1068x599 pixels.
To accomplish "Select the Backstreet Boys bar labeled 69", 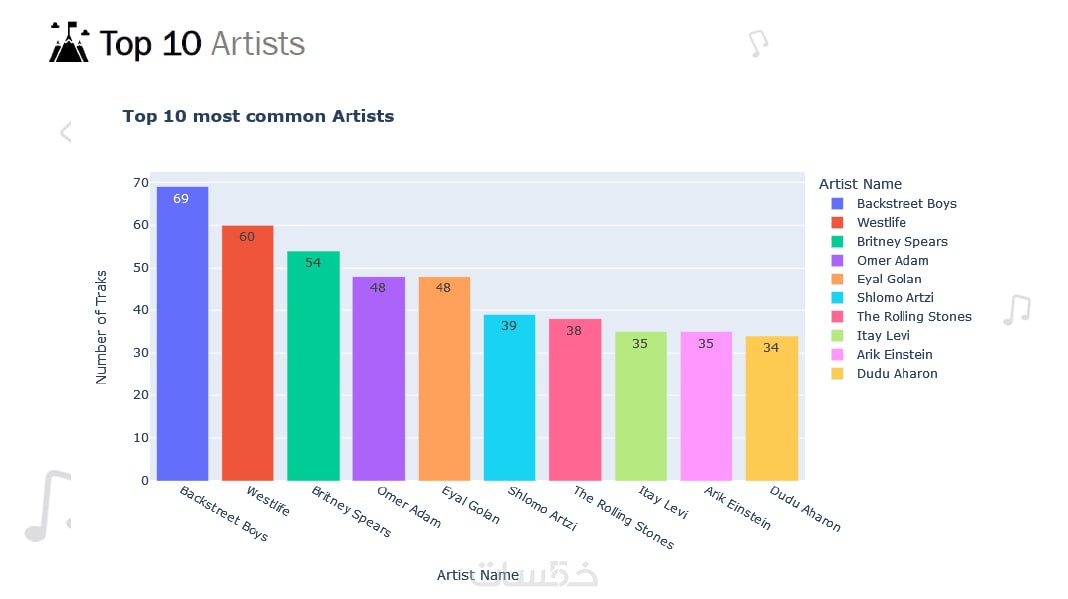I will pyautogui.click(x=183, y=333).
